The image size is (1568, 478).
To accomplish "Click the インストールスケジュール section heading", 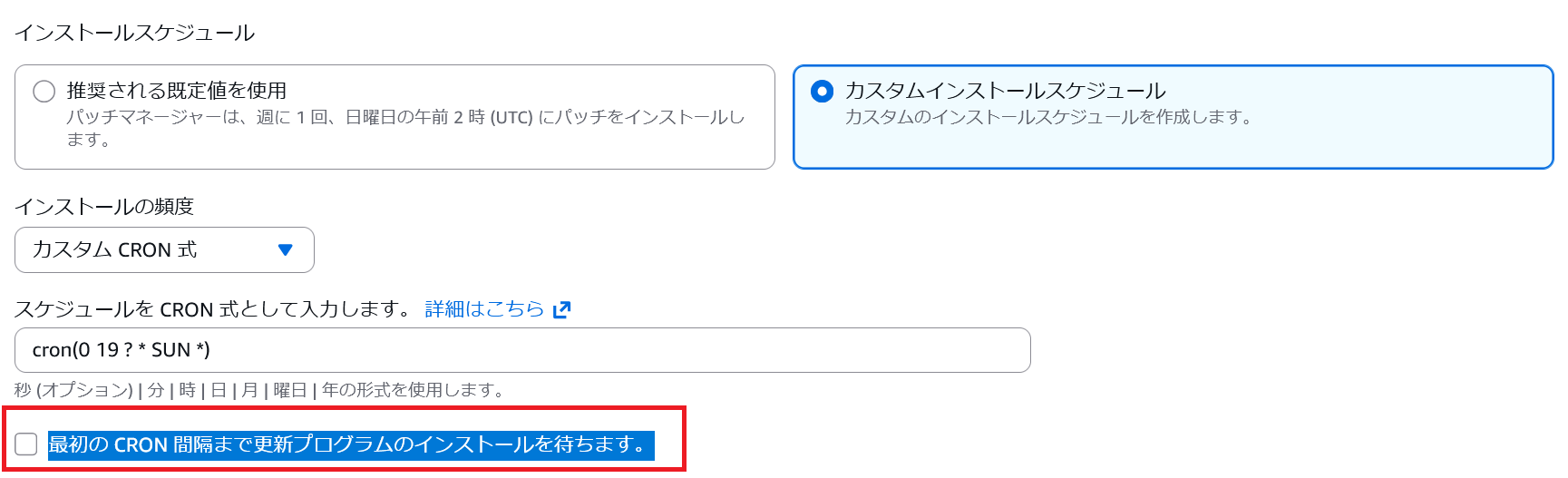I will click(x=135, y=34).
